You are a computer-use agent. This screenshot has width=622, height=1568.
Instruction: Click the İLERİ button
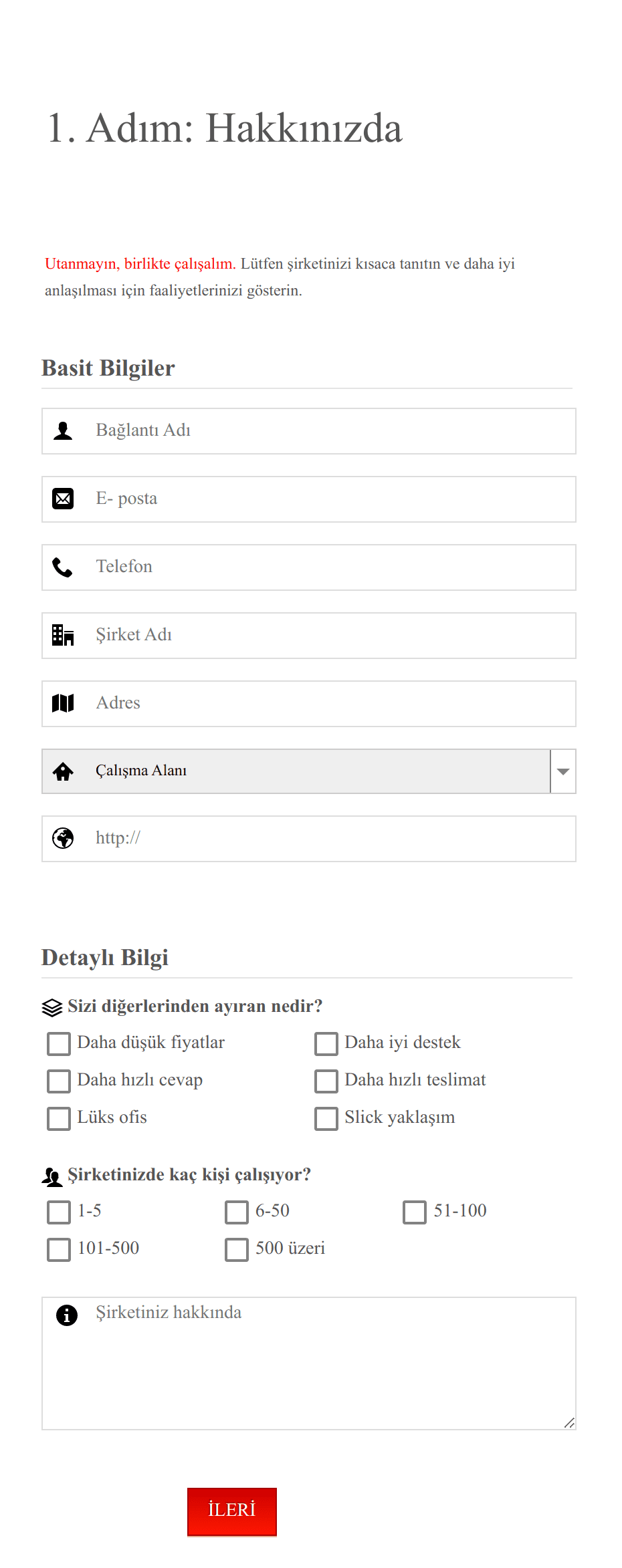pyautogui.click(x=232, y=1512)
